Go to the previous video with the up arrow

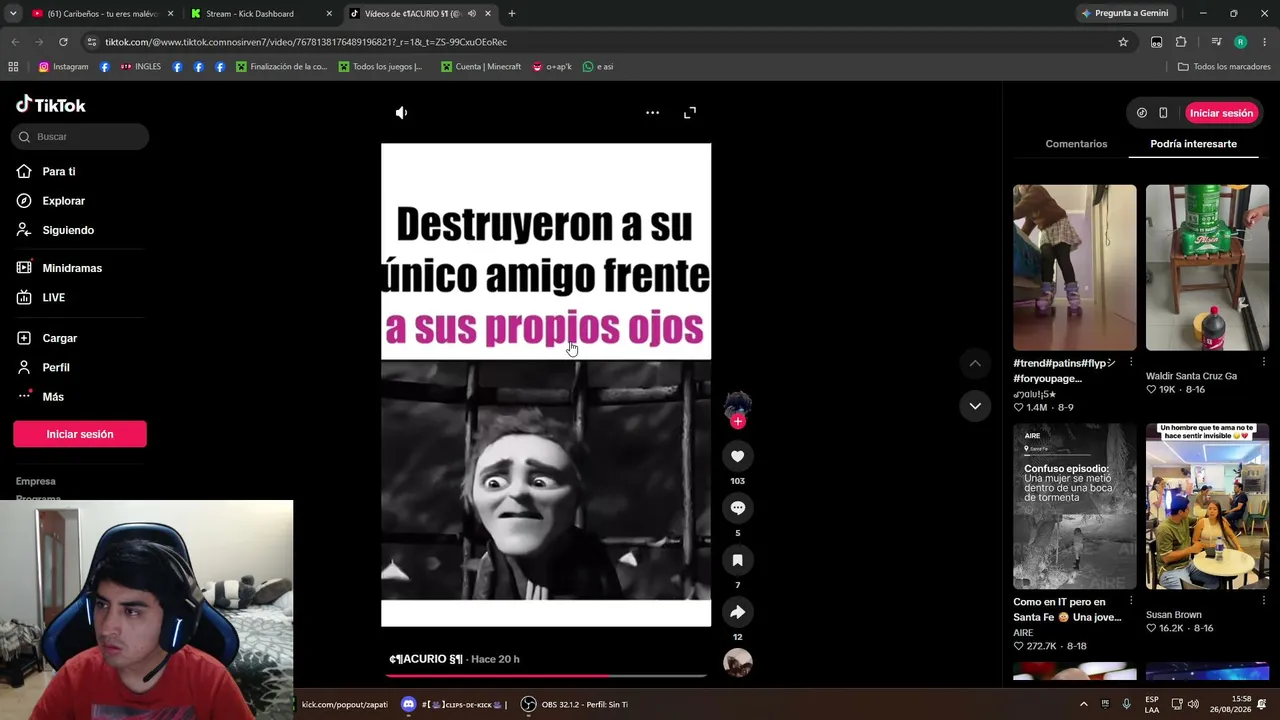975,363
